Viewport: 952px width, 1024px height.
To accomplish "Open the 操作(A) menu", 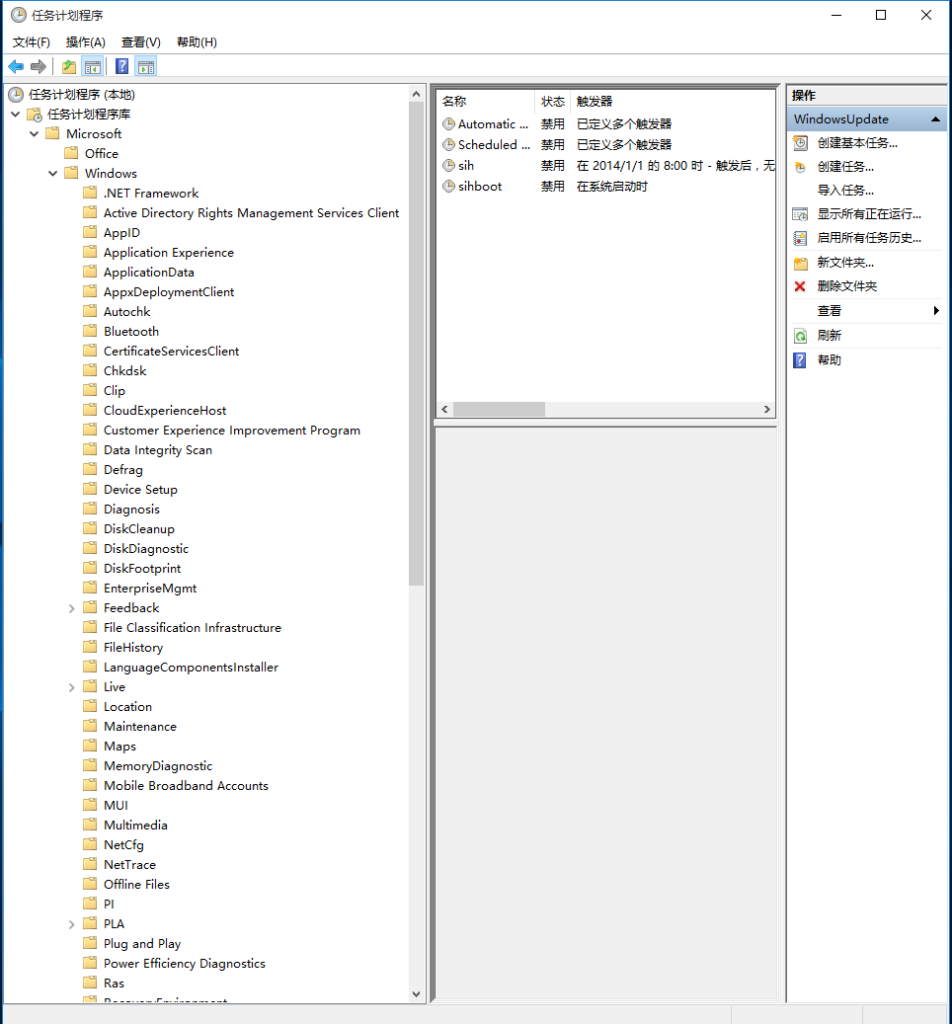I will tap(85, 42).
